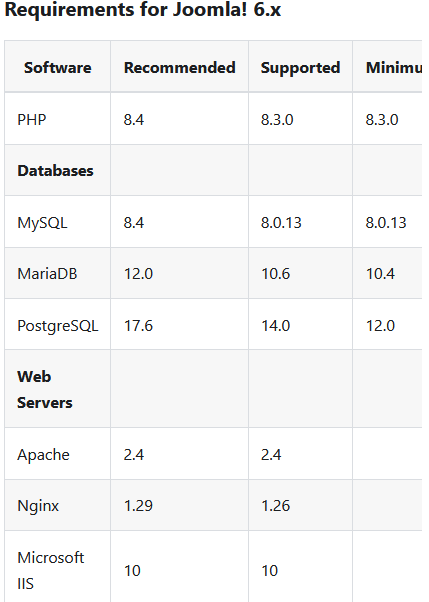
Task: Click the MariaDB row label
Action: 47,274
